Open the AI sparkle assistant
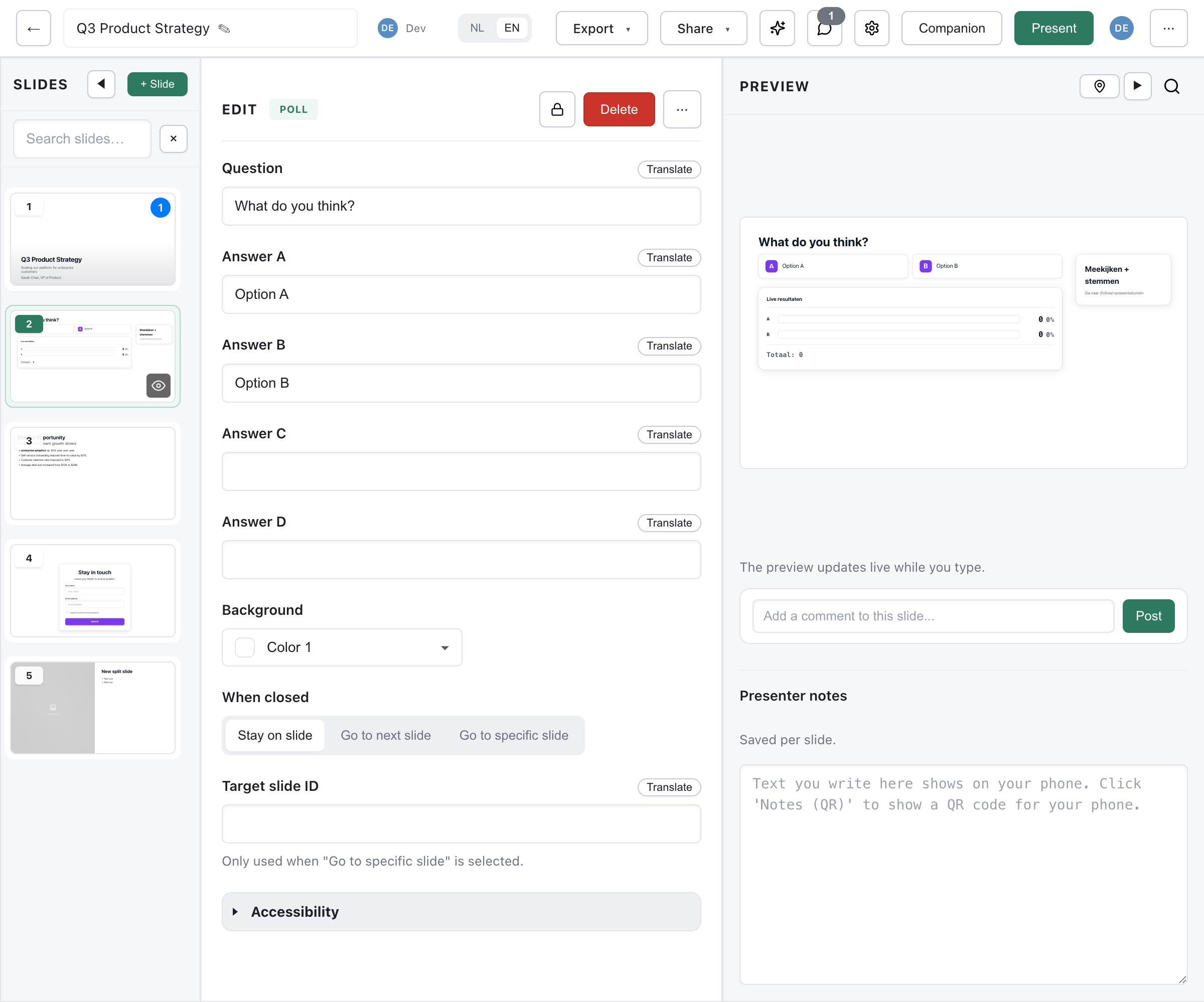Viewport: 1204px width, 1002px height. [x=777, y=28]
